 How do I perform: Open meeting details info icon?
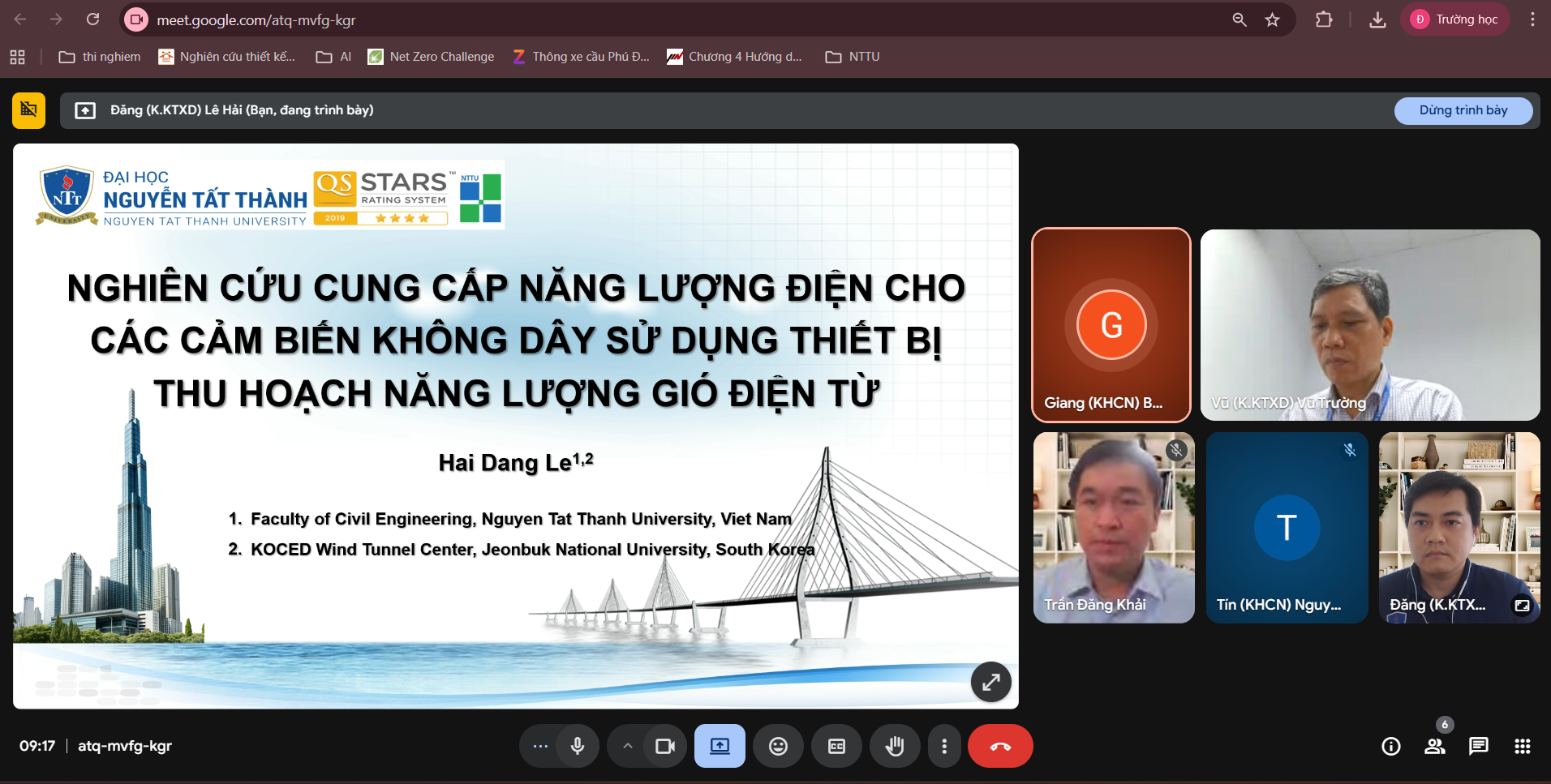point(1390,746)
